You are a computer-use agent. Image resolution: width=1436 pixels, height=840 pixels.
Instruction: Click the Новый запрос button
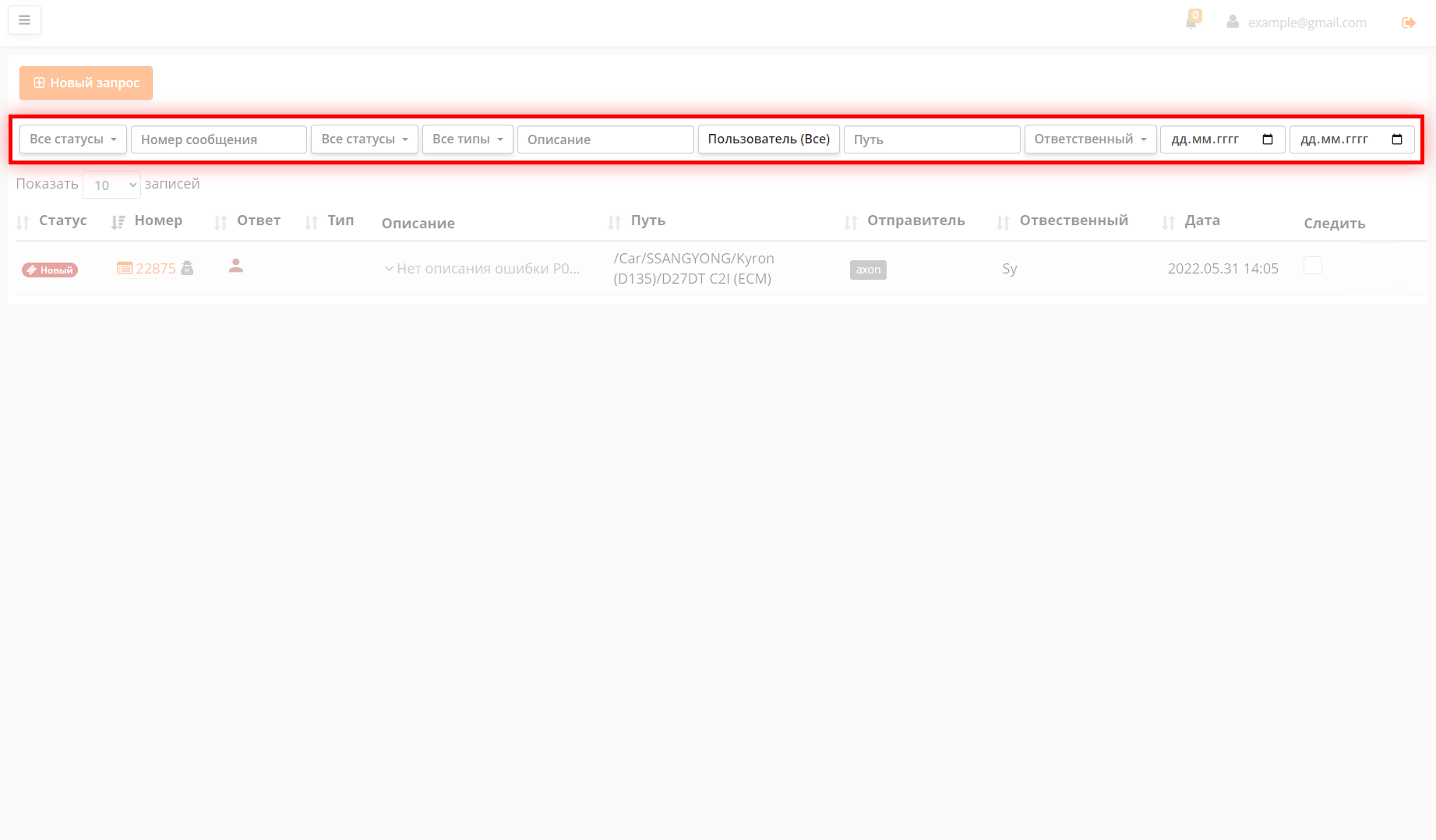(x=86, y=83)
